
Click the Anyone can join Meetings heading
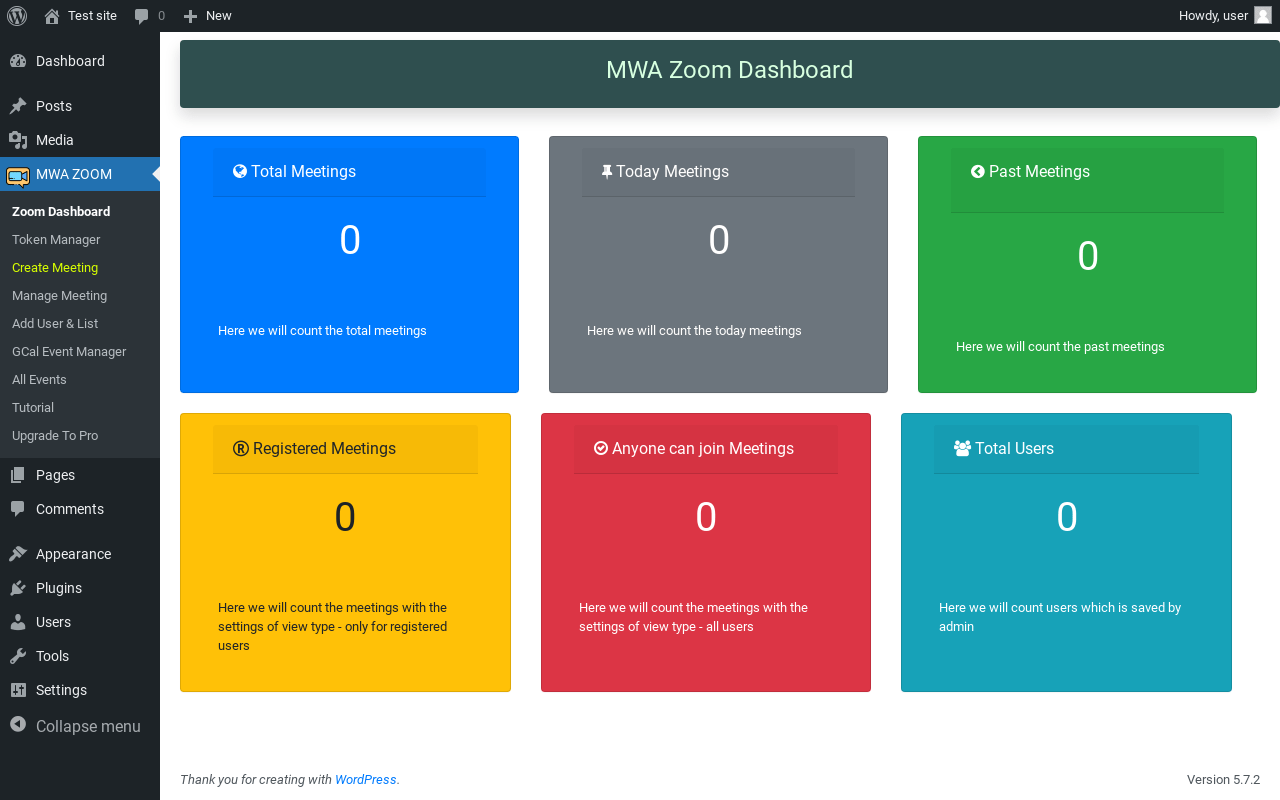(703, 449)
